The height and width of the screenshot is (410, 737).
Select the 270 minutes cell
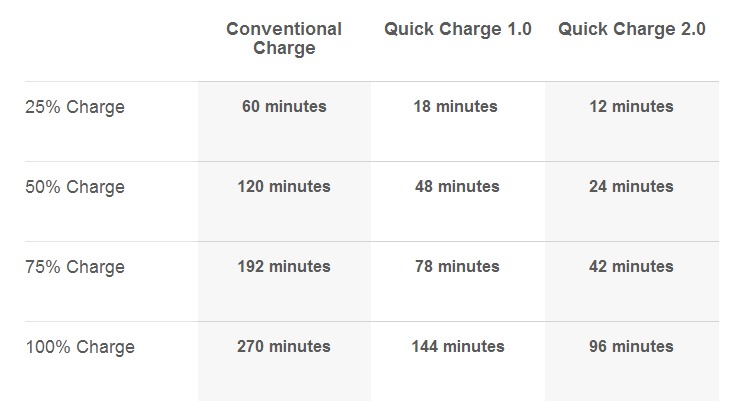284,346
